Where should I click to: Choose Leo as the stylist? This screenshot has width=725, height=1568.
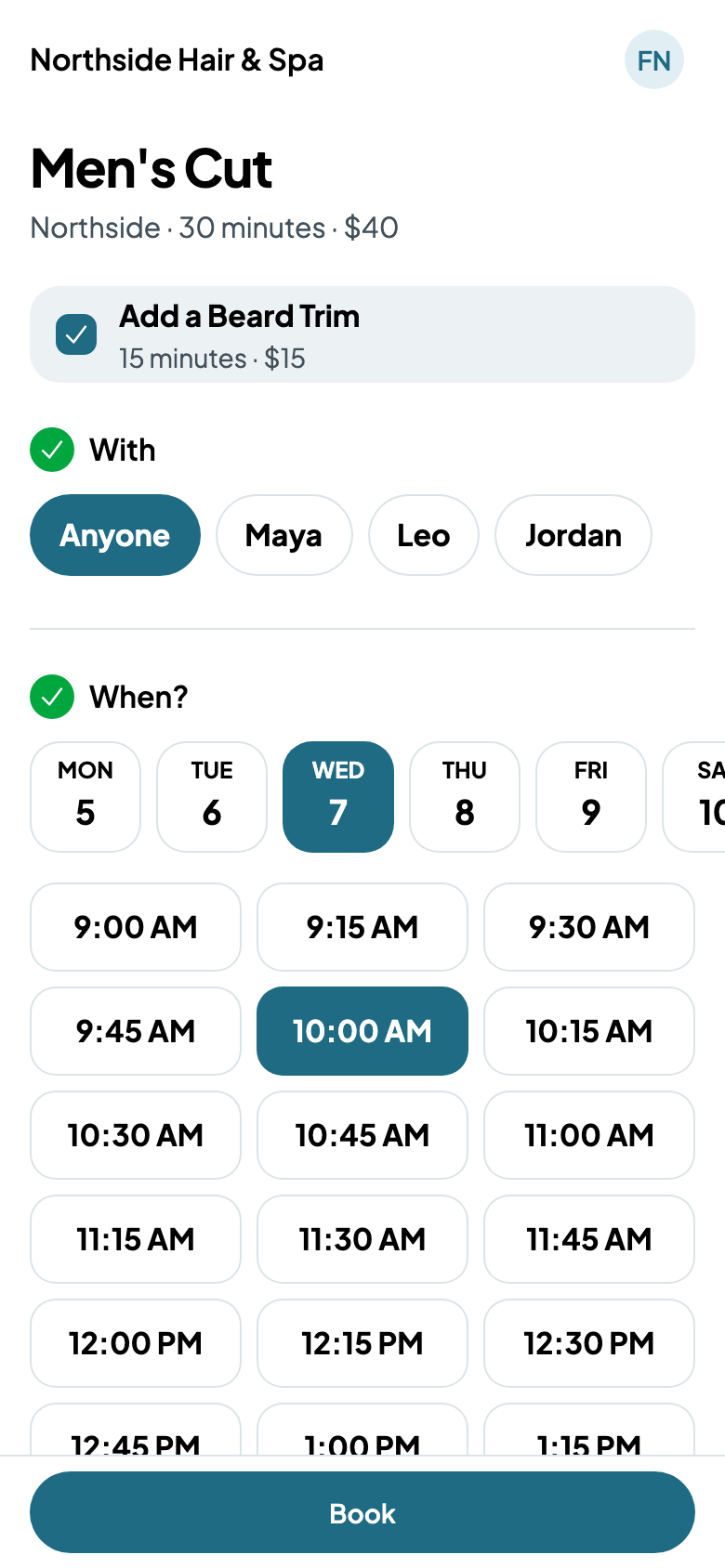[424, 535]
